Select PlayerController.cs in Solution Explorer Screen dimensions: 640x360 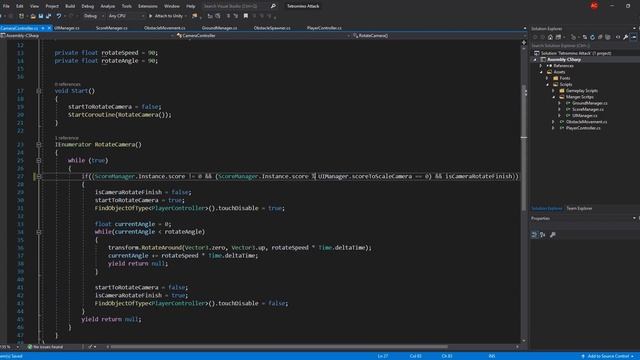(x=583, y=128)
